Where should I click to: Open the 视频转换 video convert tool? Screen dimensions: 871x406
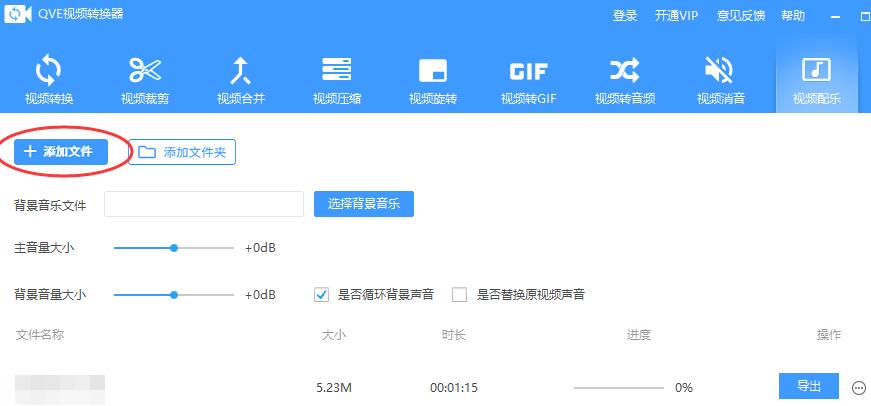[49, 79]
